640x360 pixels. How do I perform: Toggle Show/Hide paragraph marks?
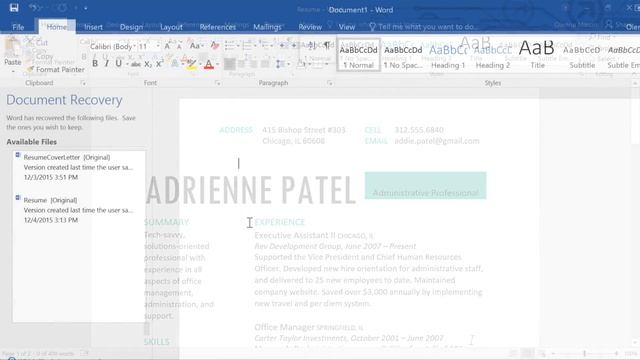tap(327, 46)
